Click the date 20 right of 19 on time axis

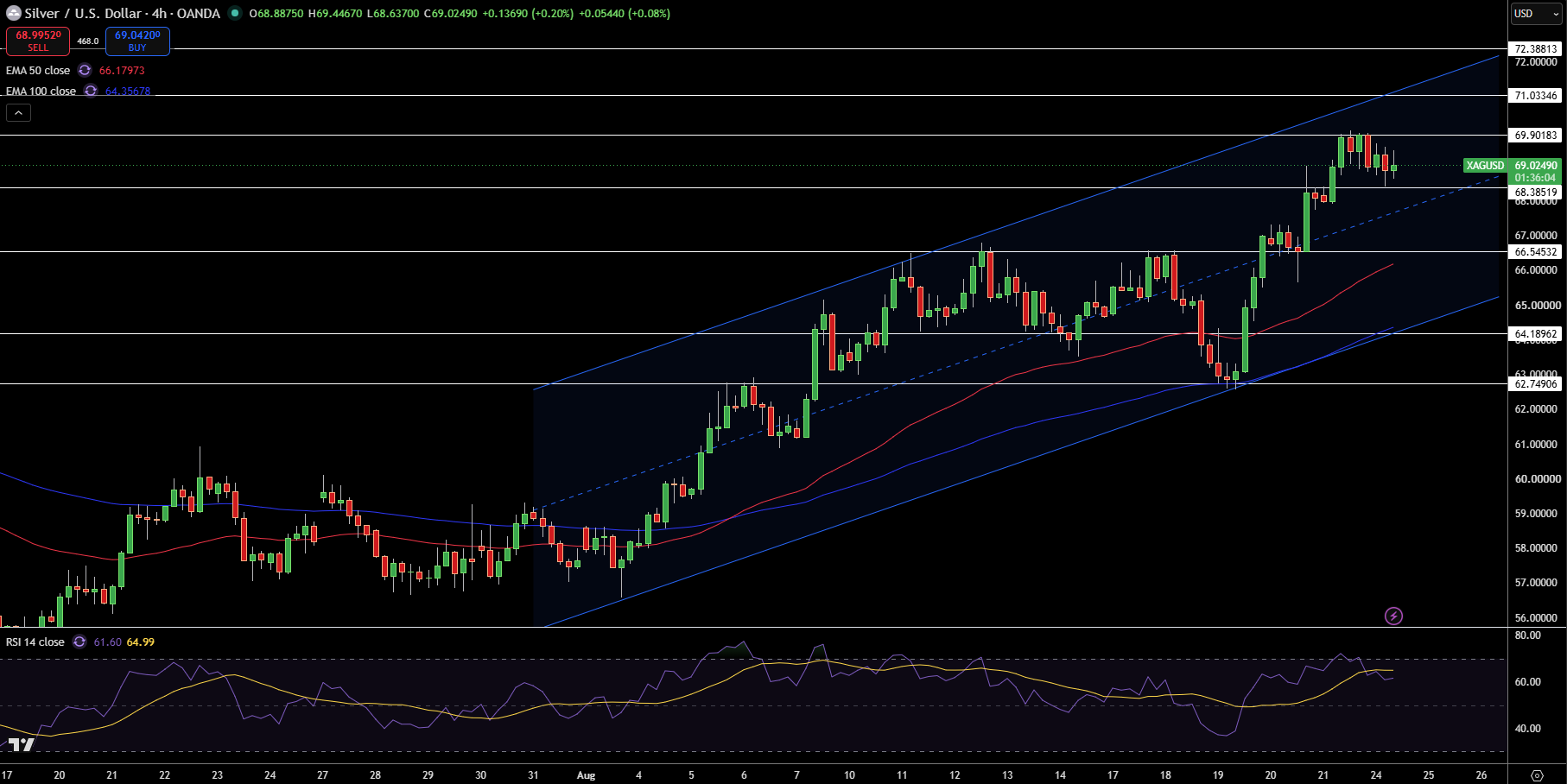(1271, 775)
